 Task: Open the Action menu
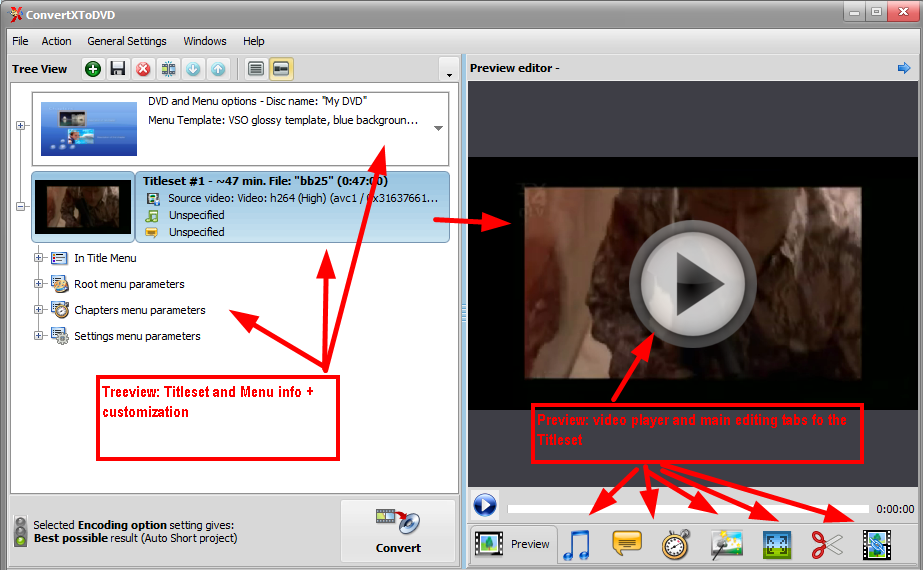tap(57, 41)
